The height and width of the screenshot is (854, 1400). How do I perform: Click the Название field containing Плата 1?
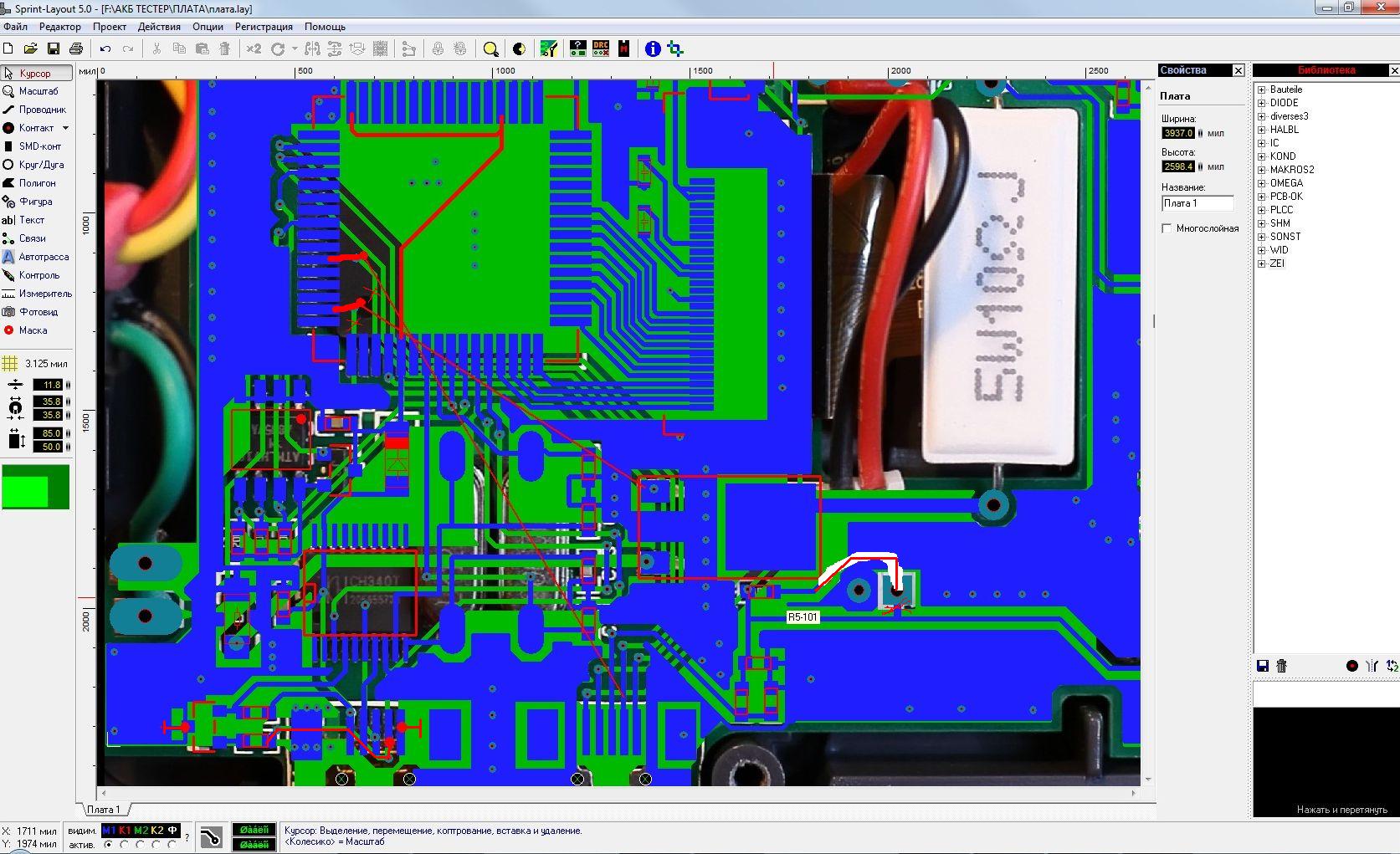point(1197,203)
